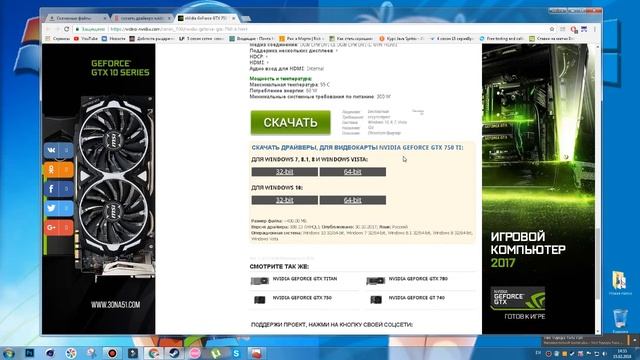
Task: Open Skype from the taskbar
Action: pos(236,353)
